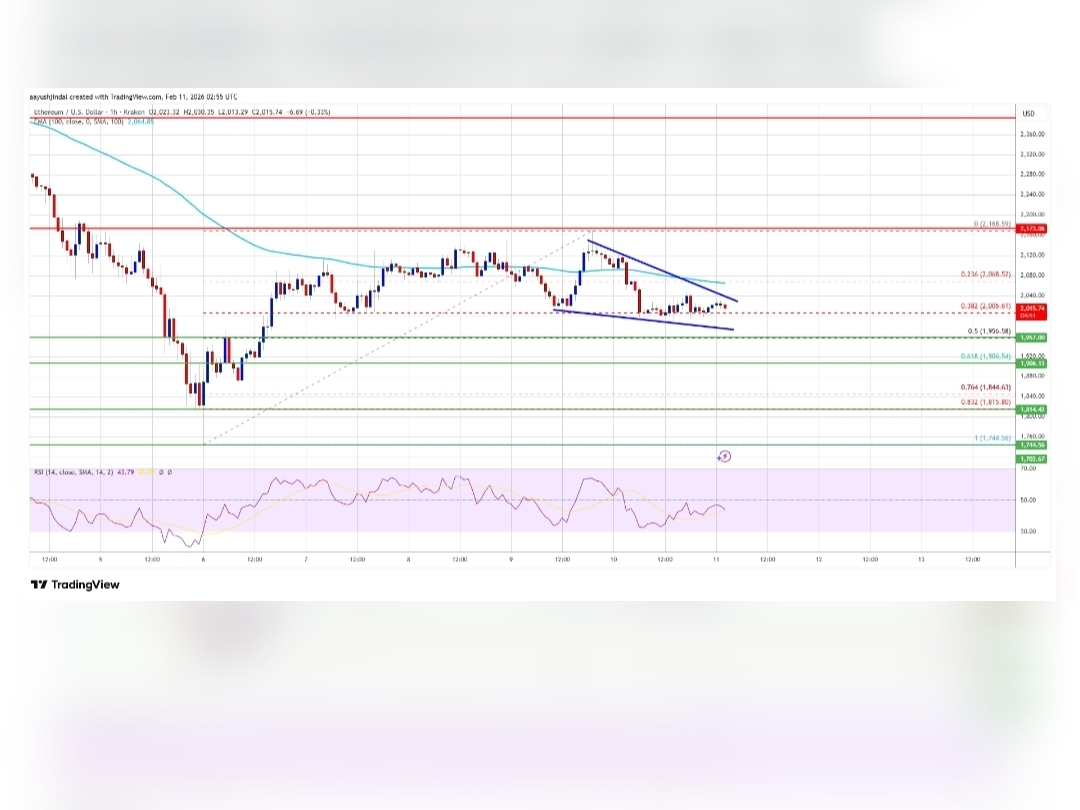The image size is (1080, 810).
Task: Click the RSI 70.00 level on the scale
Action: coord(1028,468)
